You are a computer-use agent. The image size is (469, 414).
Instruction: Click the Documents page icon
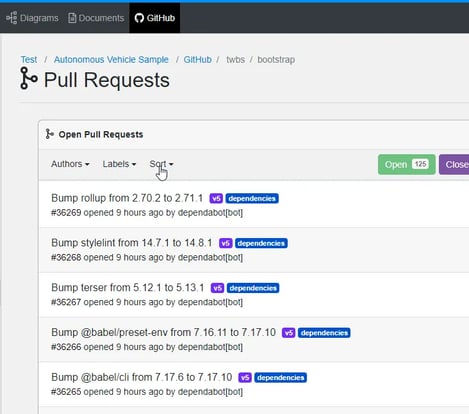(x=72, y=18)
